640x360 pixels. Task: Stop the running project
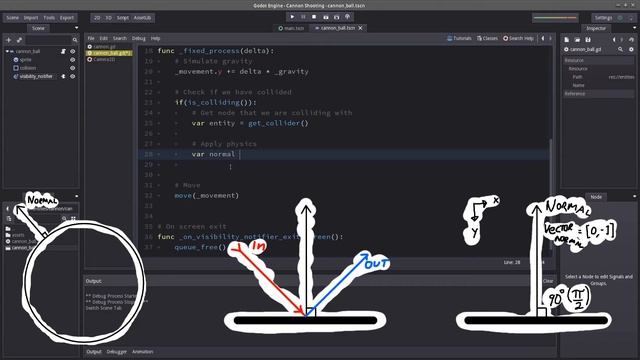[x=314, y=17]
